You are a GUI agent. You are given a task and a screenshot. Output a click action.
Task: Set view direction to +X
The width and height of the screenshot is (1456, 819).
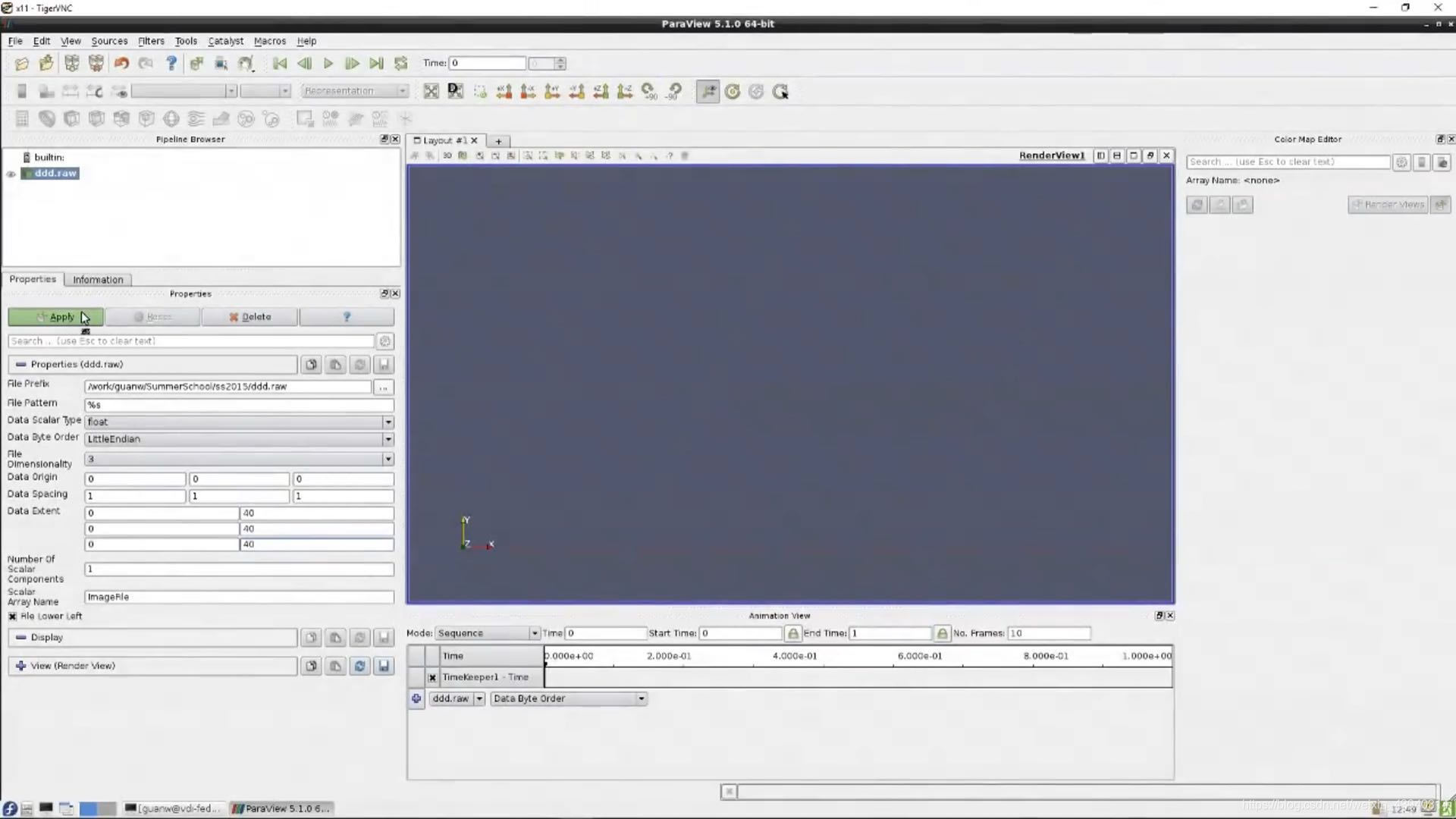coord(504,92)
